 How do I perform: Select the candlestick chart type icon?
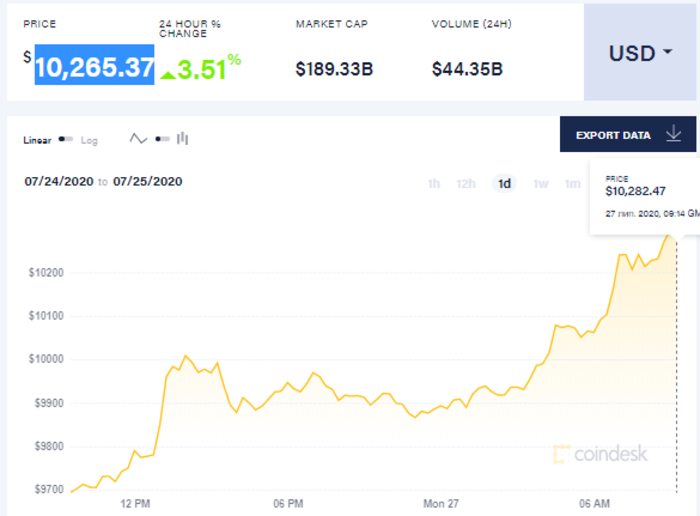tap(182, 139)
